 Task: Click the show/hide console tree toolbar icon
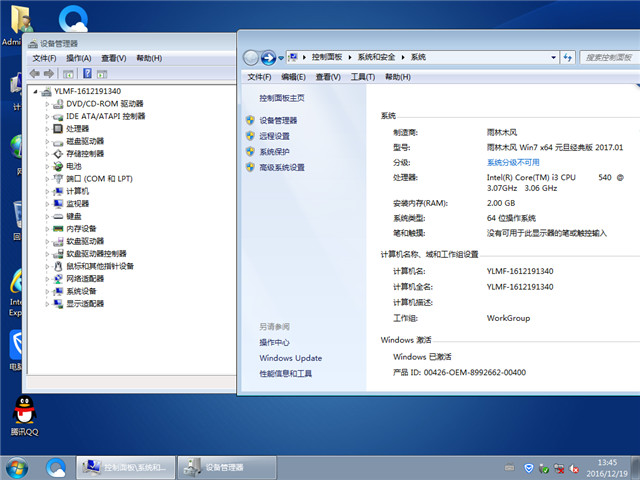pyautogui.click(x=68, y=74)
